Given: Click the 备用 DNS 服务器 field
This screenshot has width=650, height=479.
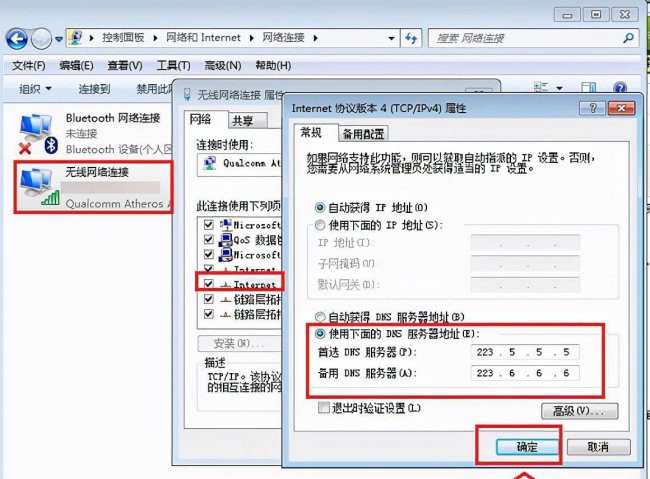Looking at the screenshot, I should coord(525,373).
